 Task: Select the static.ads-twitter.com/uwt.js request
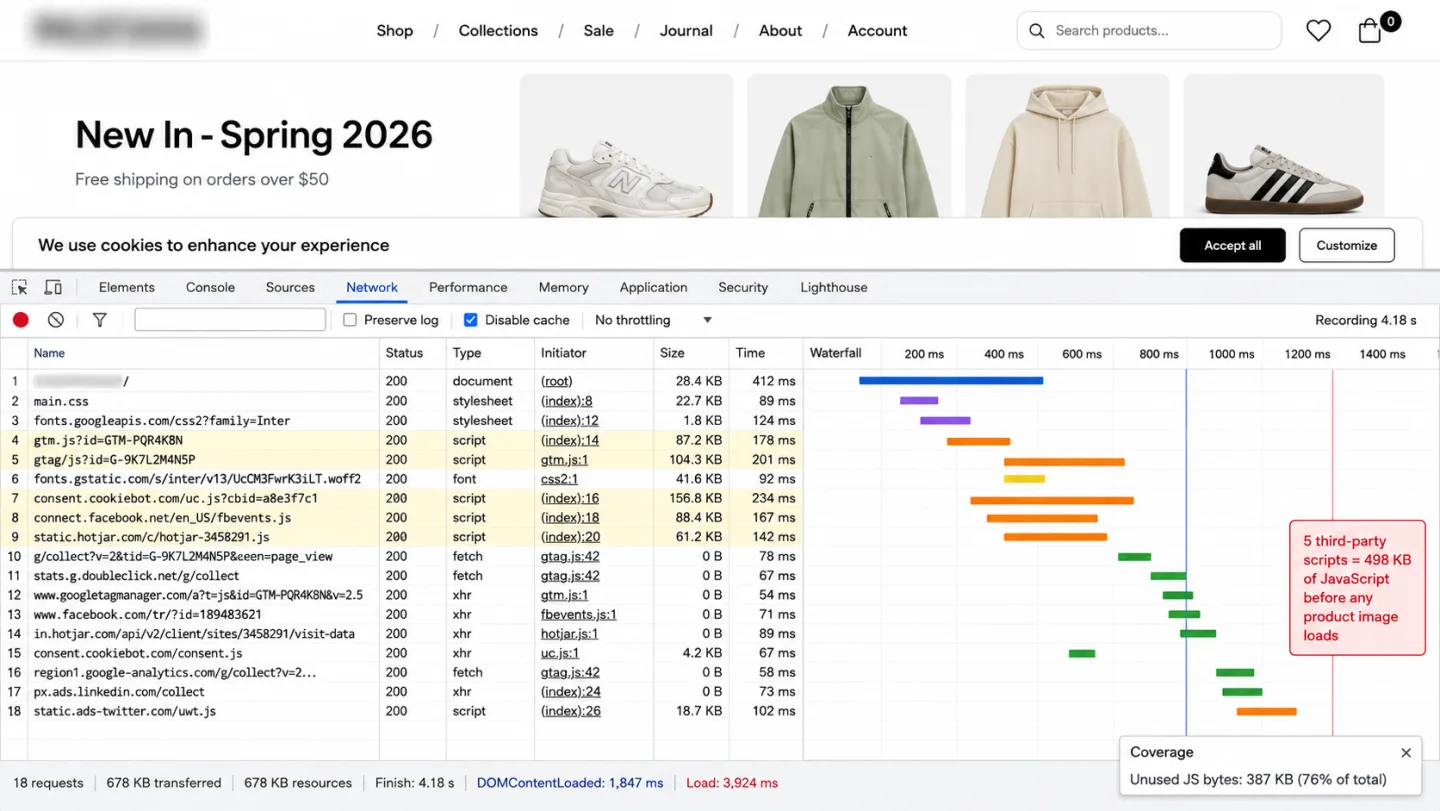(401, 711)
